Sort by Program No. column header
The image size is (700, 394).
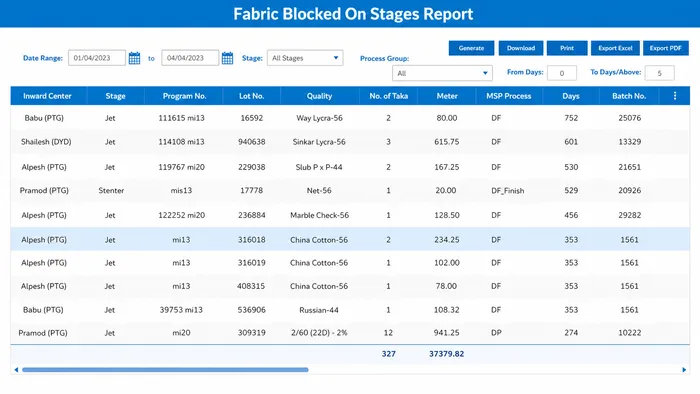184,96
